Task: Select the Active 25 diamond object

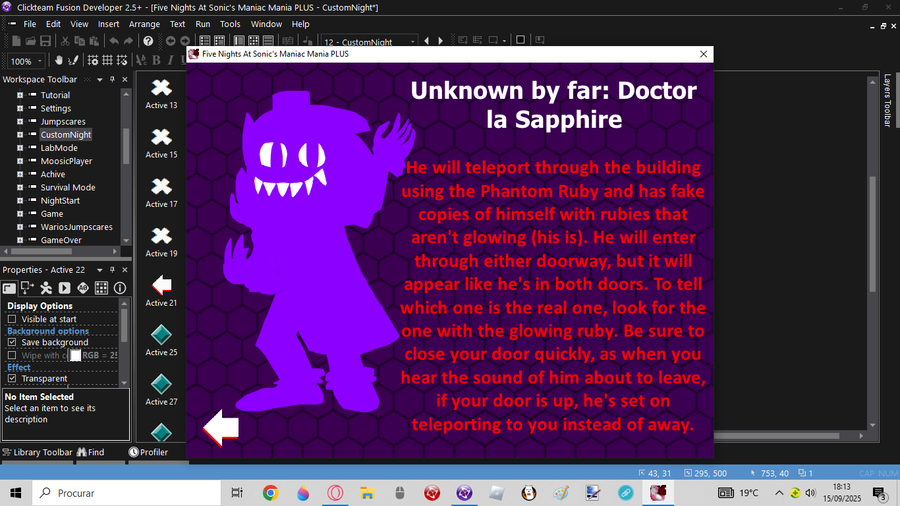Action: click(x=161, y=340)
